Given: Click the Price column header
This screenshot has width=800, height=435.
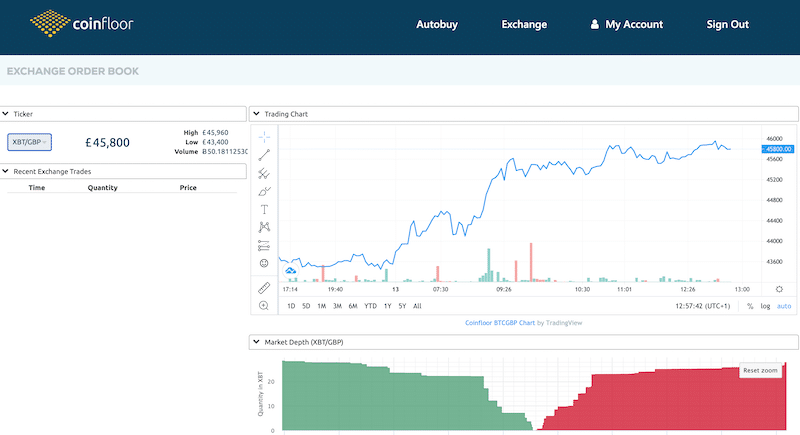Looking at the screenshot, I should 188,188.
